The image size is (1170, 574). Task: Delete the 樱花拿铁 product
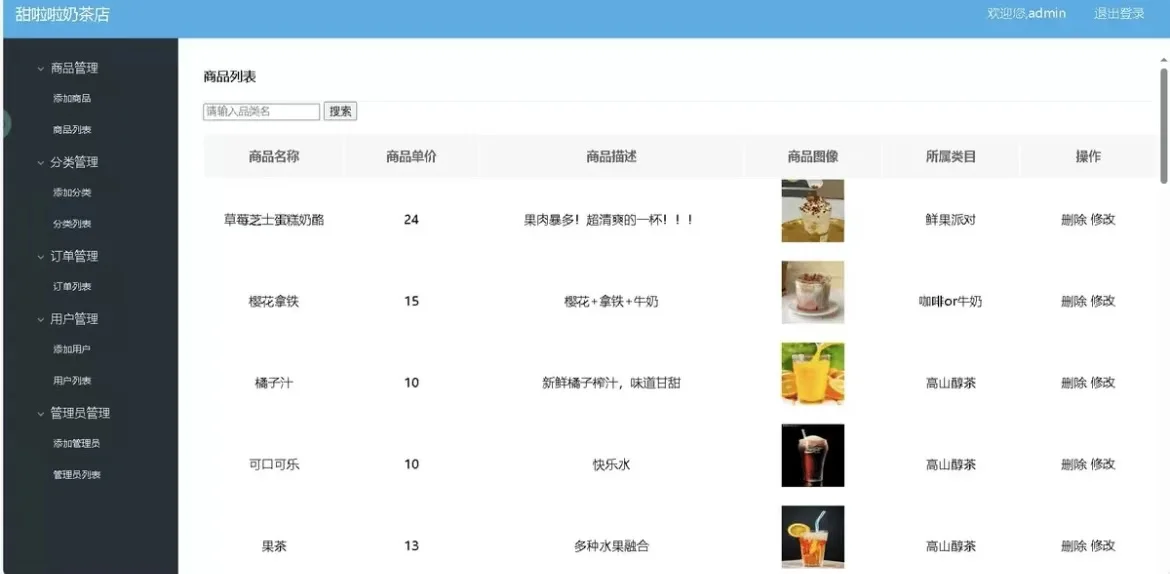click(1074, 302)
